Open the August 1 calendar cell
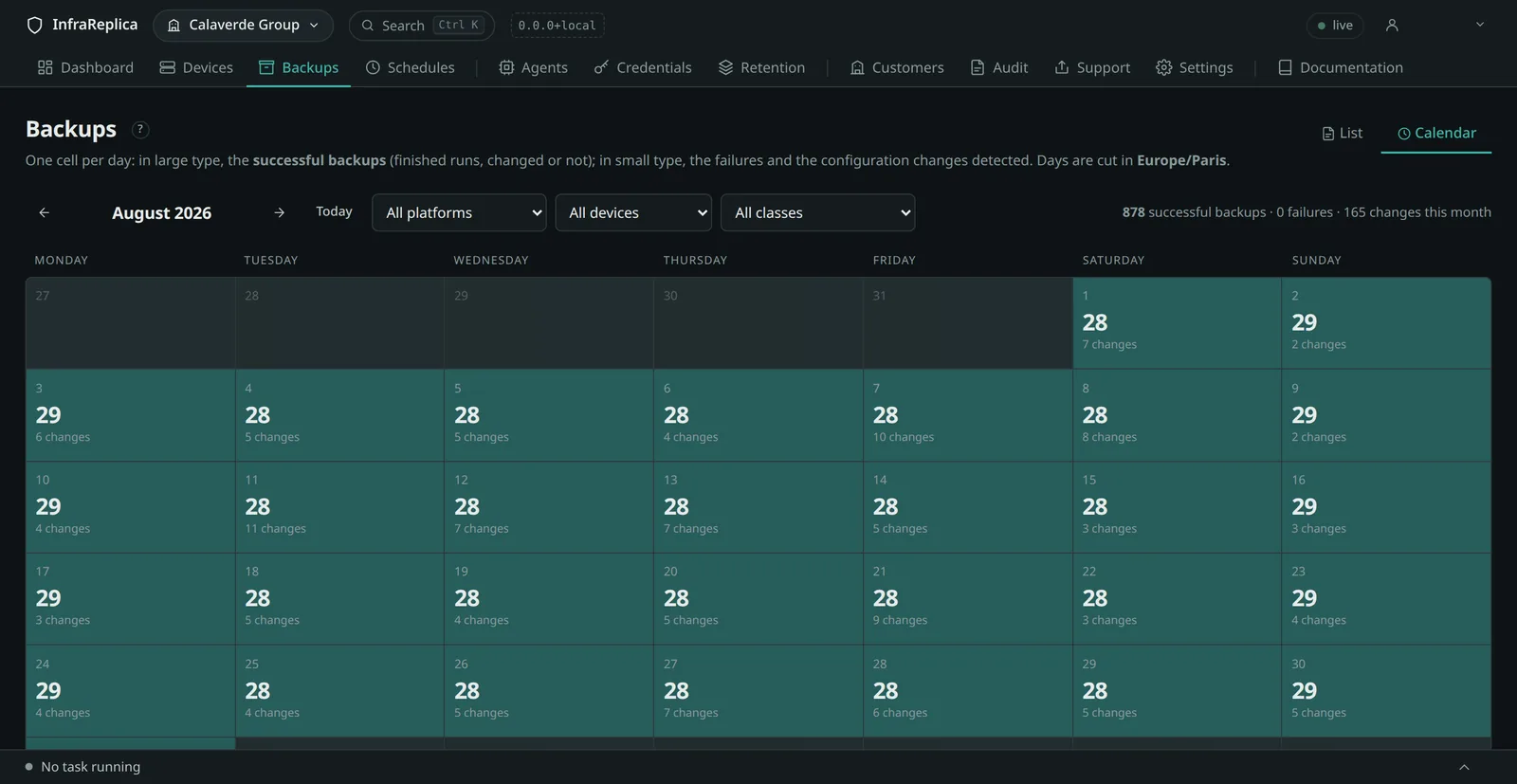Screen dimensions: 1517x784 pyautogui.click(x=1177, y=323)
